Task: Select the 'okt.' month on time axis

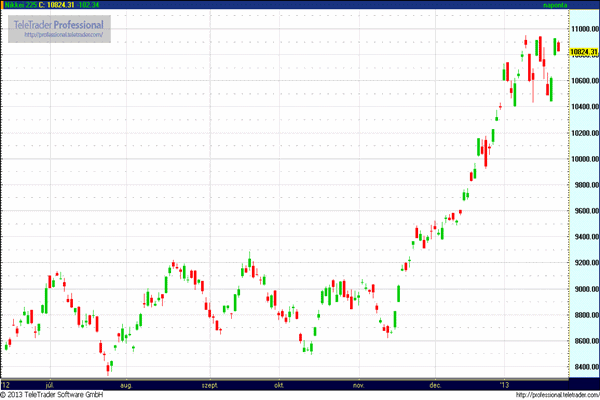Action: pos(281,384)
